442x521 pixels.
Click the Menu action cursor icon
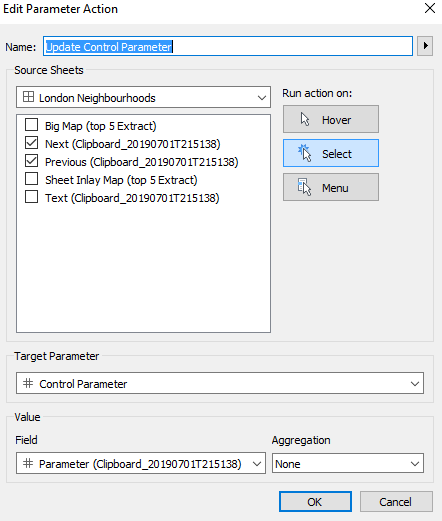pyautogui.click(x=304, y=187)
